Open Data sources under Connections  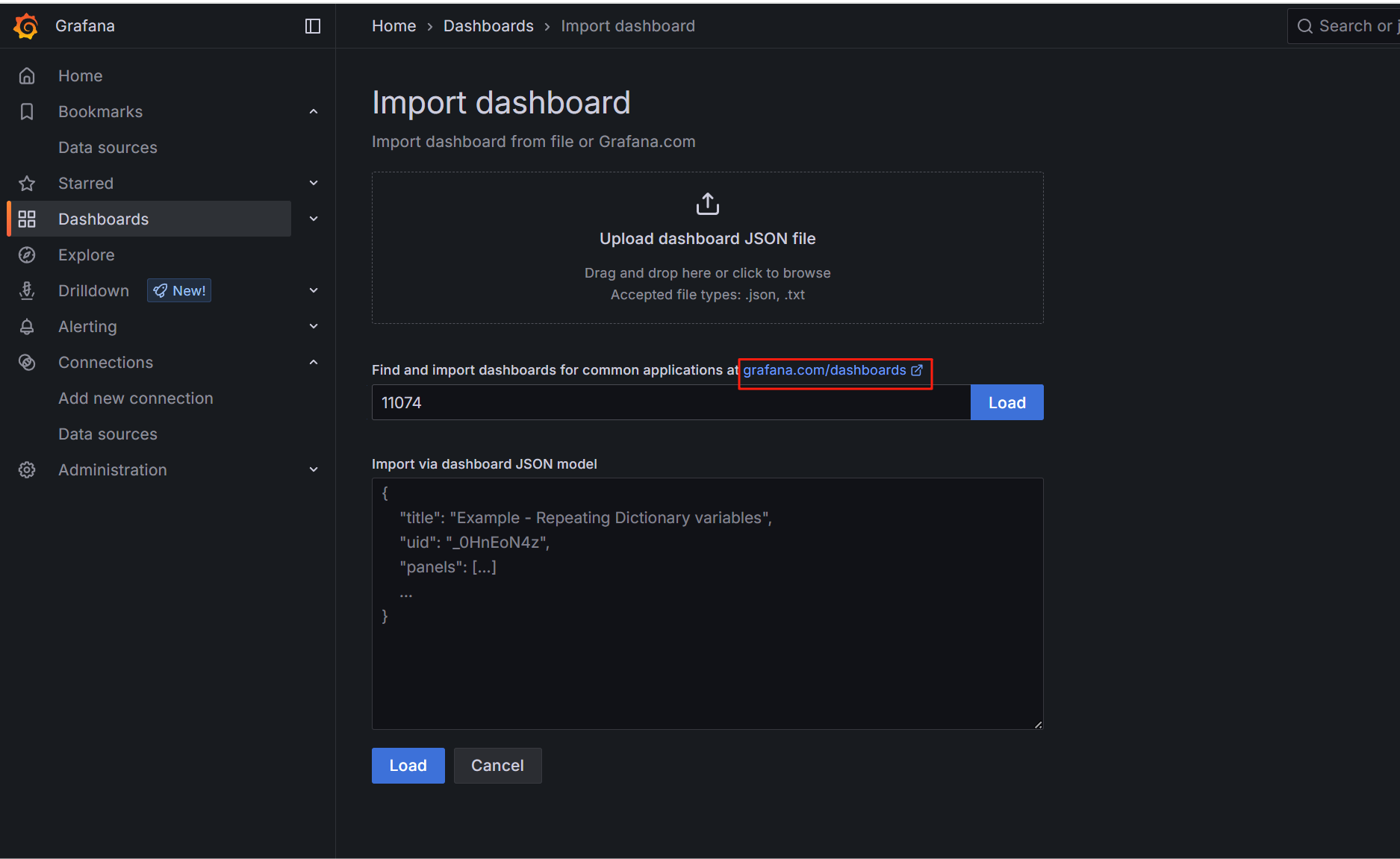[108, 434]
